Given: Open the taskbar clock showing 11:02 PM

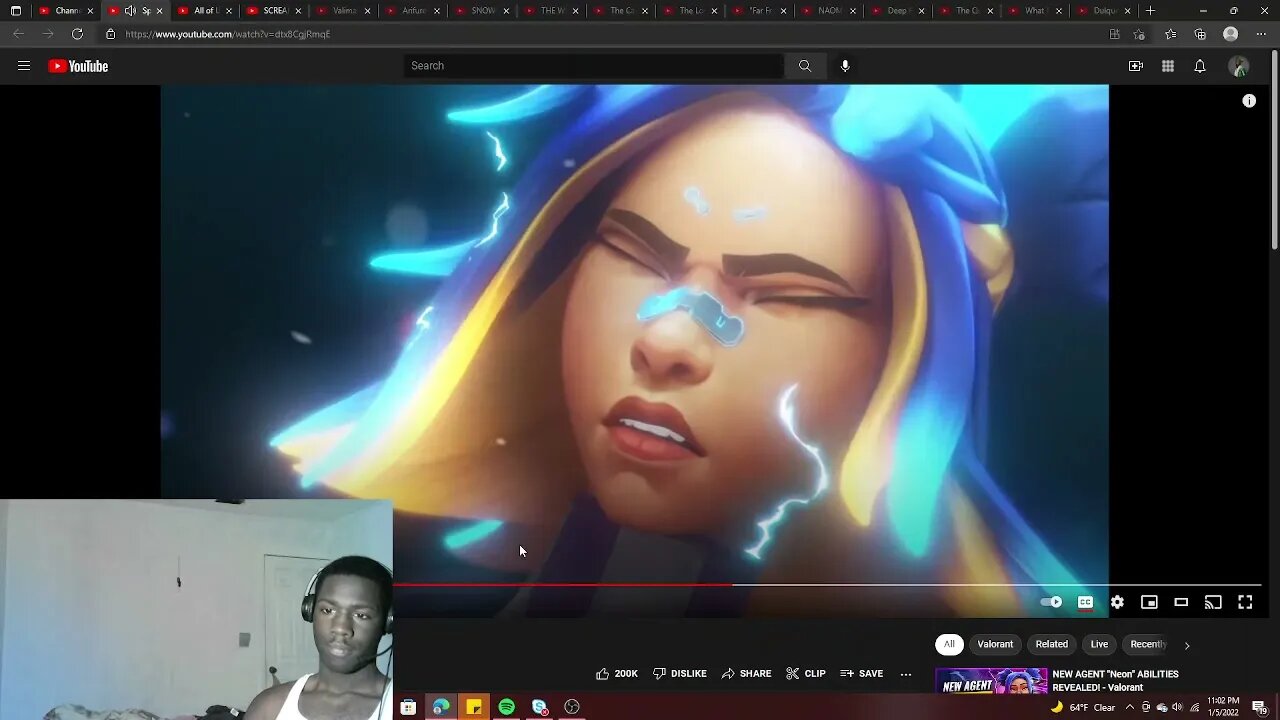Looking at the screenshot, I should (x=1222, y=707).
